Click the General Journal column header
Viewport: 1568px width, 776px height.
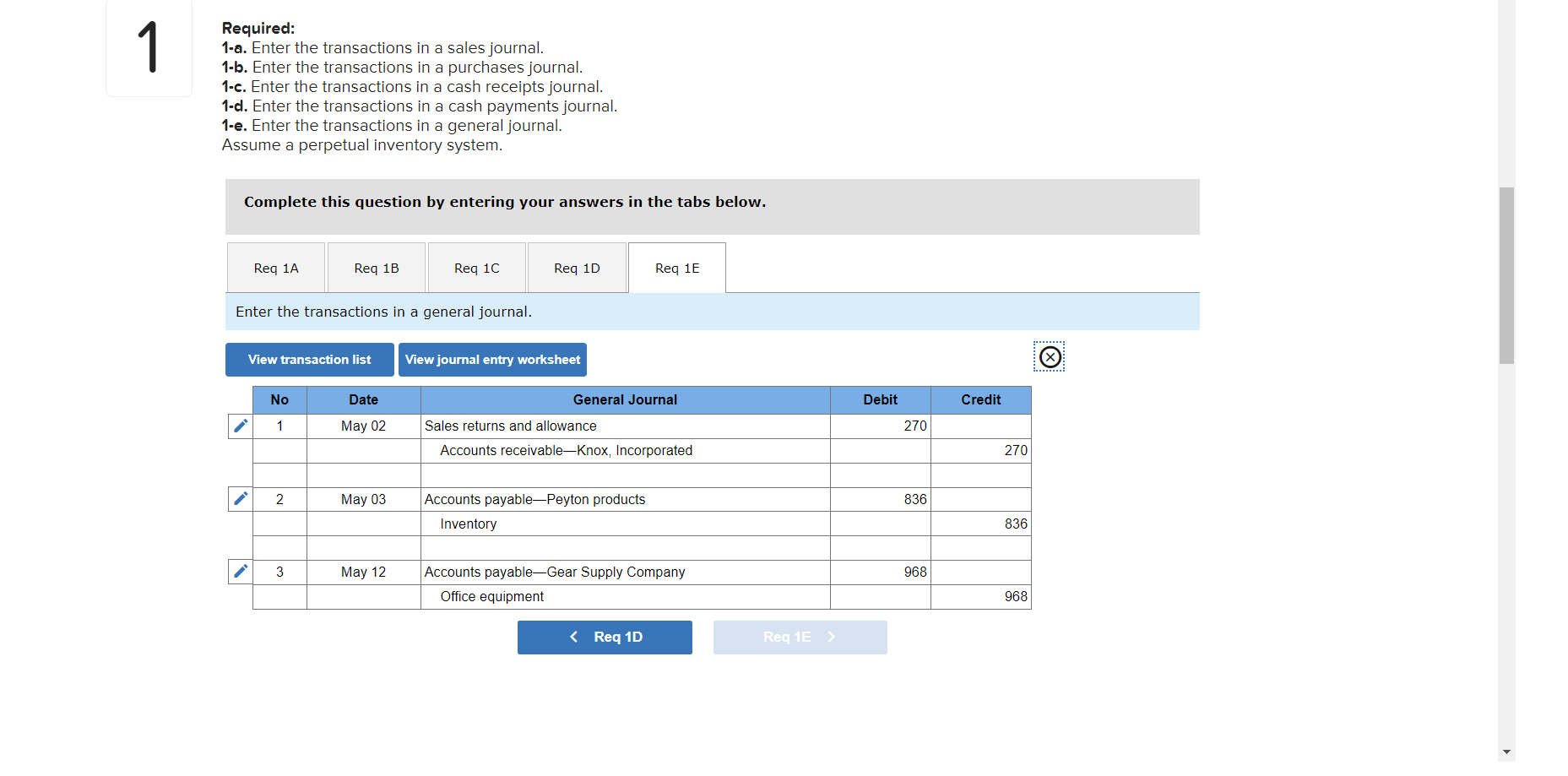pos(625,399)
